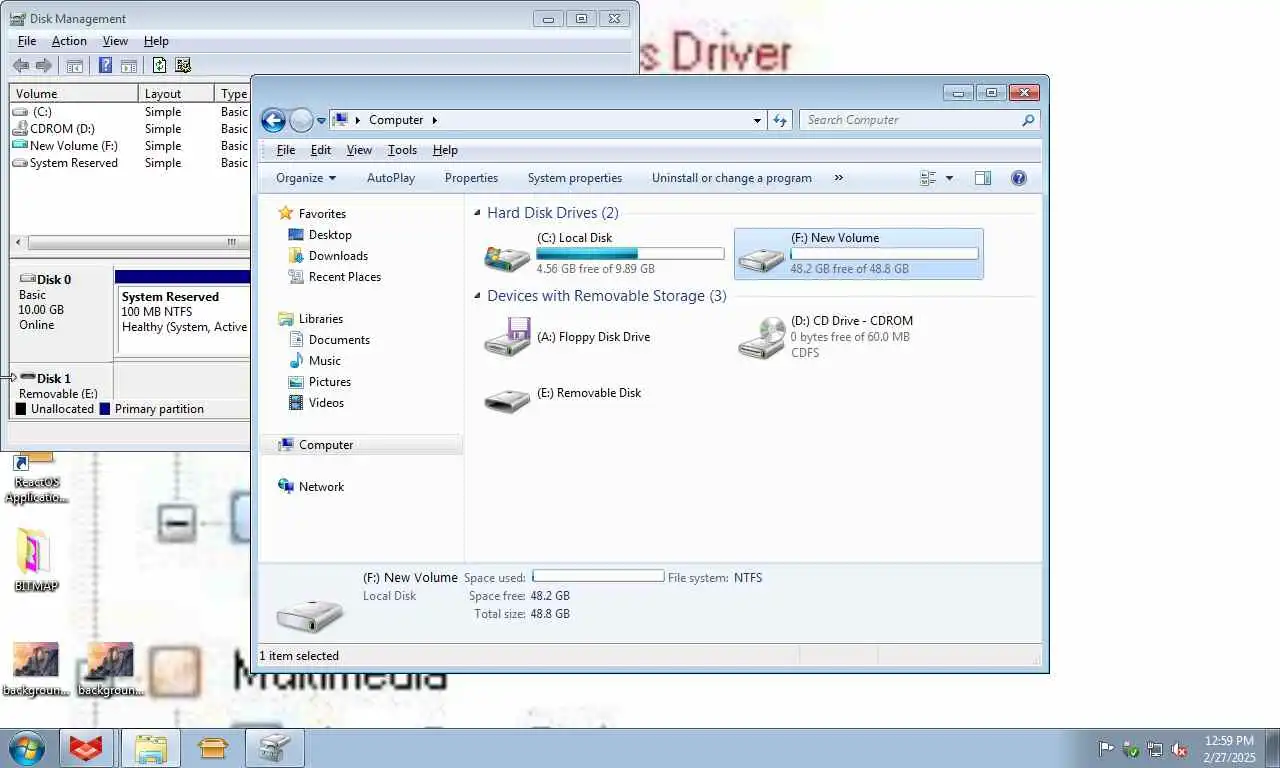1280x768 pixels.
Task: Click Back arrow in Disk Management toolbar
Action: click(20, 65)
